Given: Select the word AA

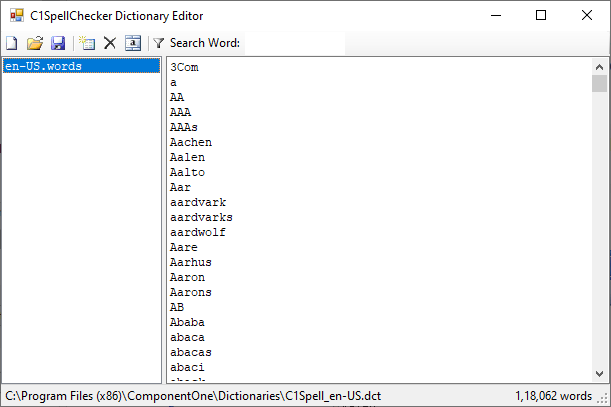Looking at the screenshot, I should click(177, 97).
